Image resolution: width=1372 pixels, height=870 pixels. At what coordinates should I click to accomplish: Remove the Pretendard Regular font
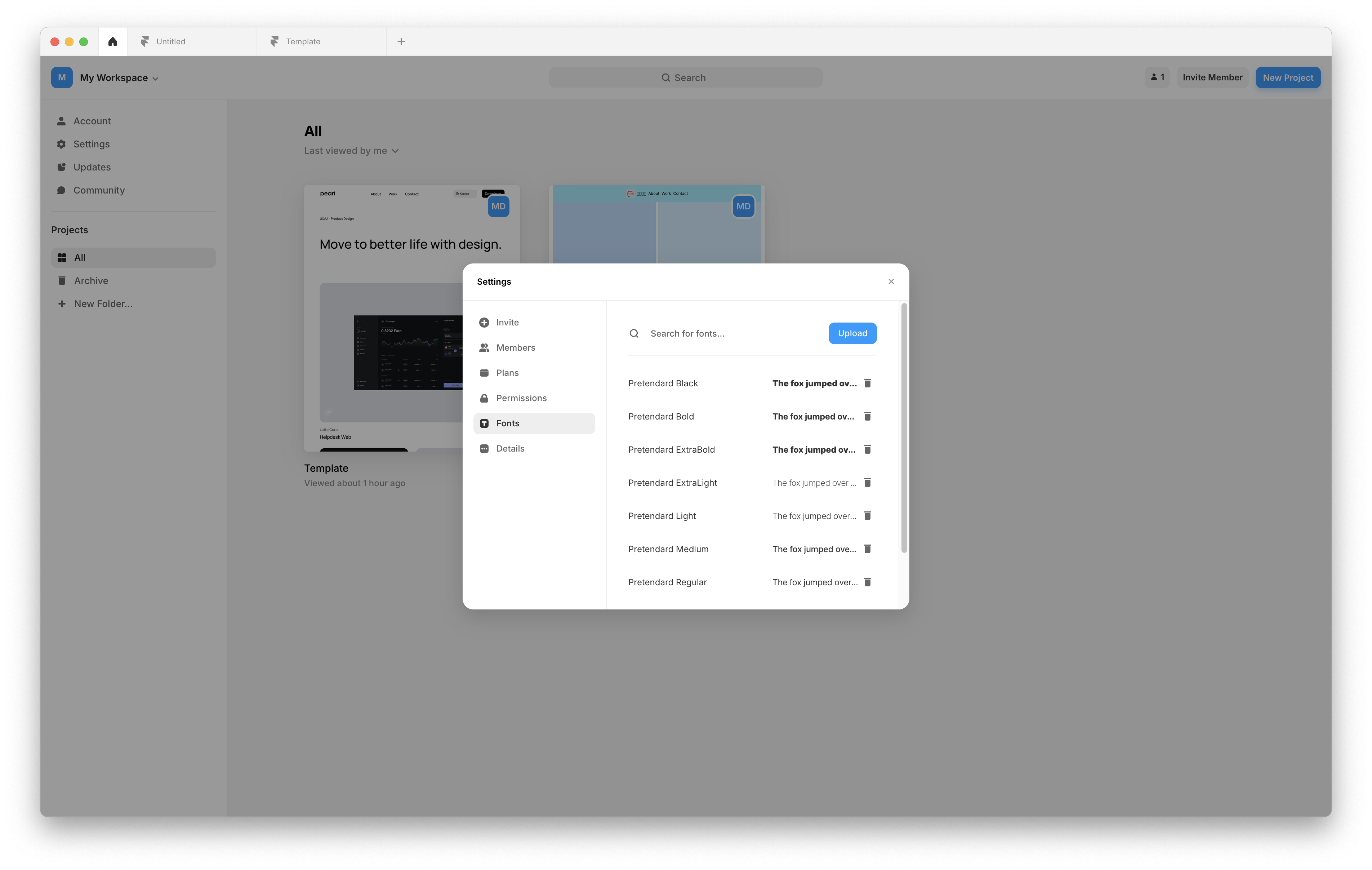pos(867,582)
